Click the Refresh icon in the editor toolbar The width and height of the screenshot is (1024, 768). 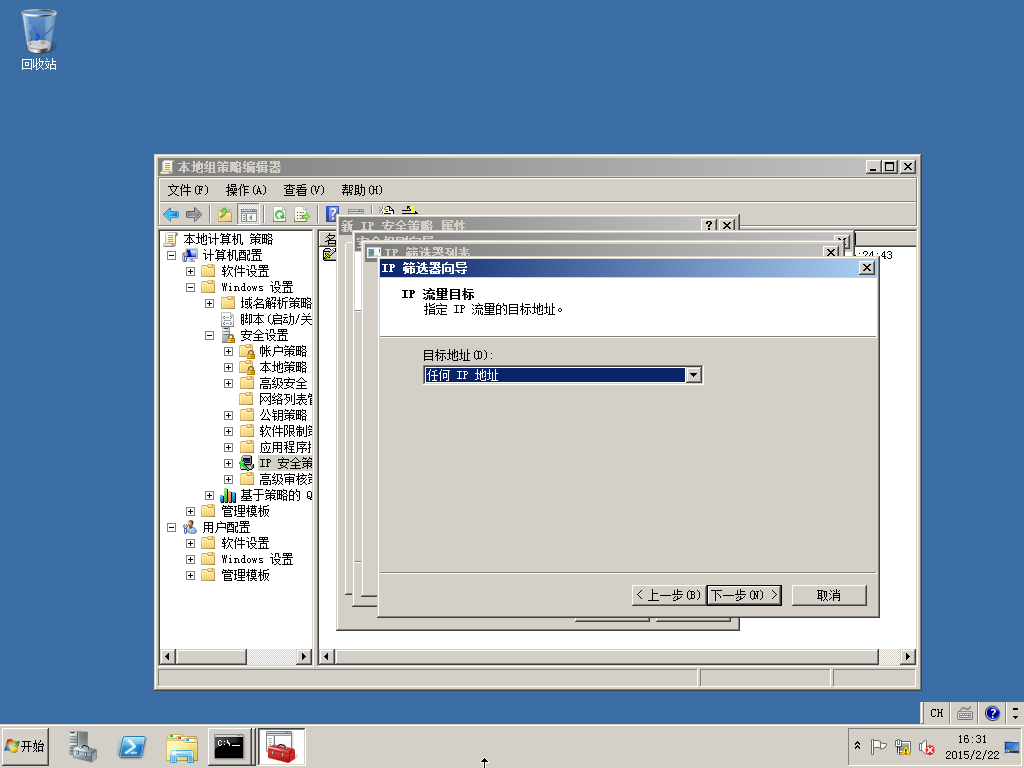pos(280,214)
